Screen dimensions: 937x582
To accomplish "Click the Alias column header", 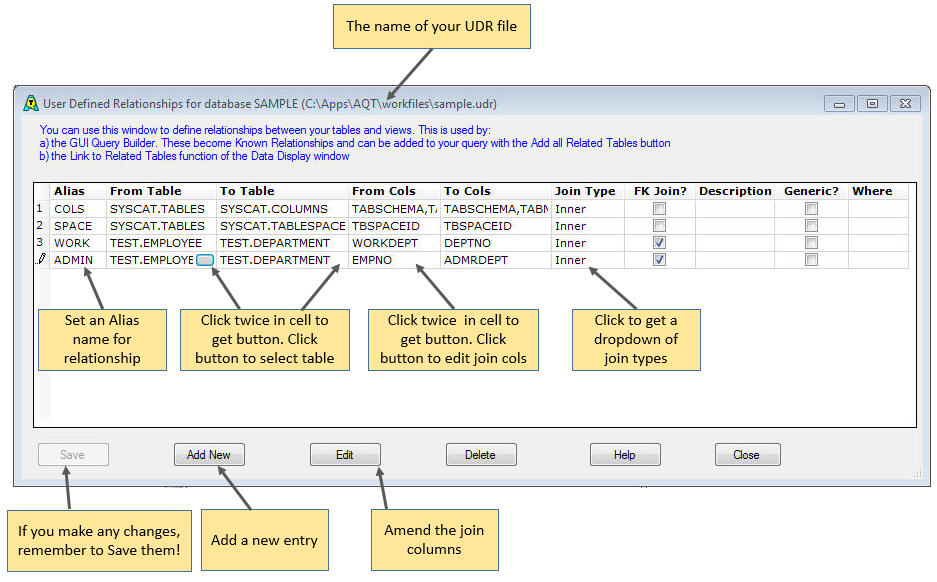I will tap(78, 191).
